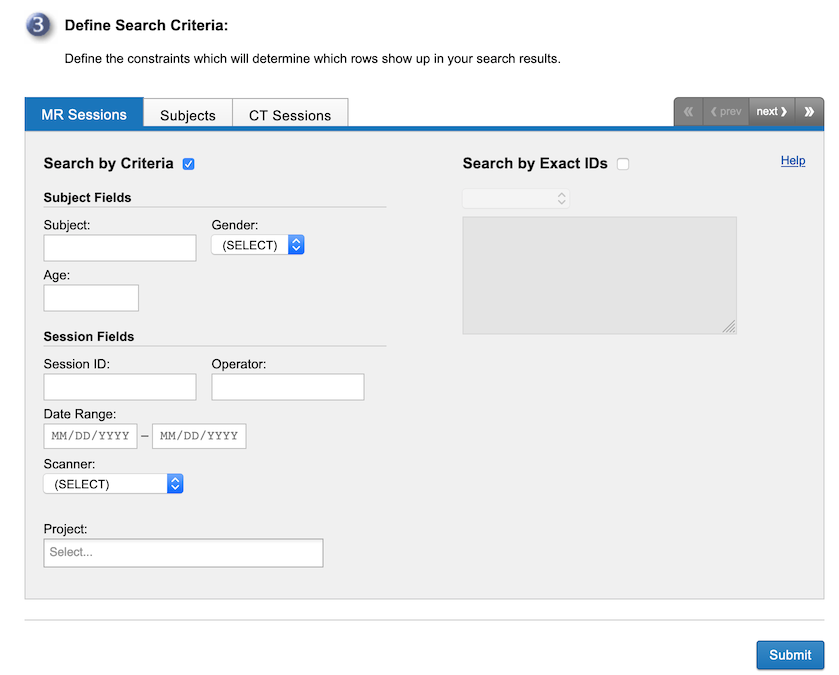This screenshot has height=675, width=839.
Task: Switch to the MR Sessions tab
Action: click(x=84, y=114)
